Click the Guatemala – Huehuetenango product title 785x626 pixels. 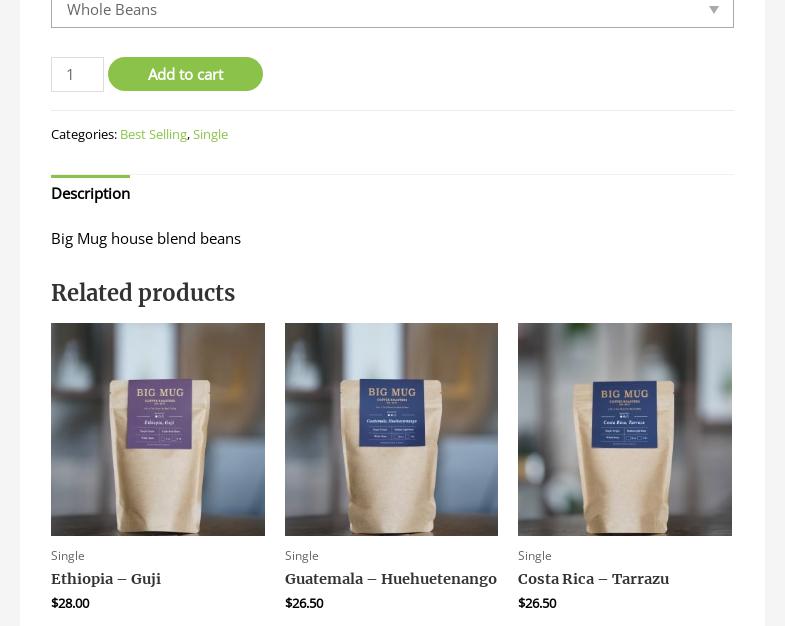click(x=390, y=579)
